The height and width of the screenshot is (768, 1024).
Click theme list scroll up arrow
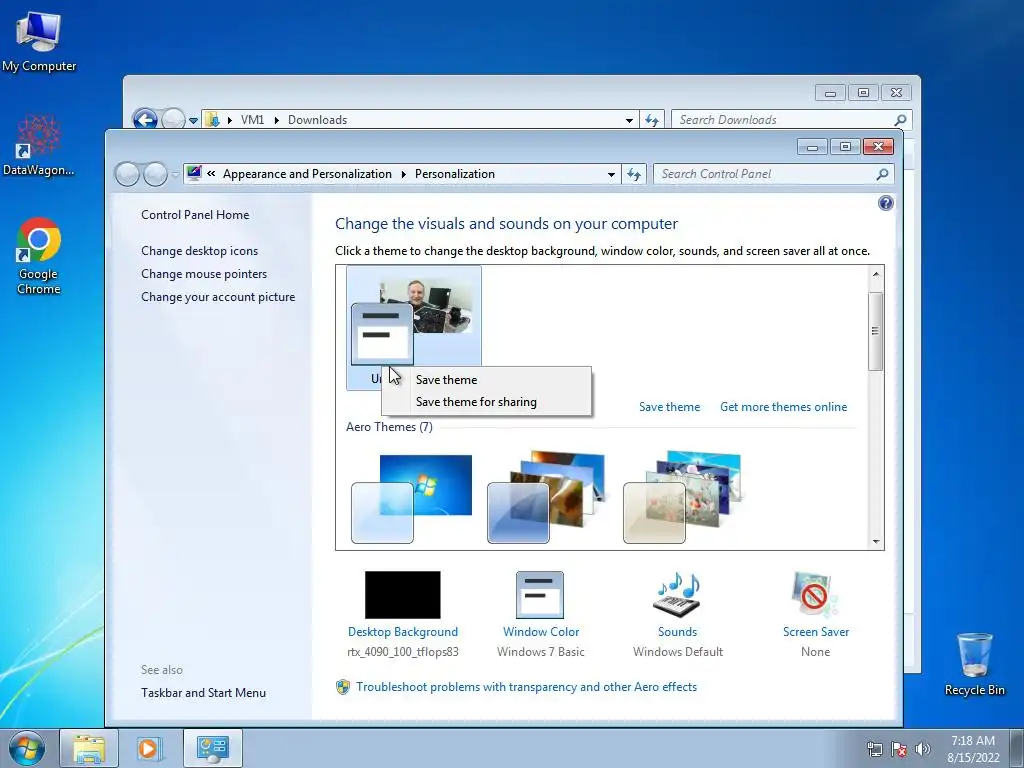876,274
